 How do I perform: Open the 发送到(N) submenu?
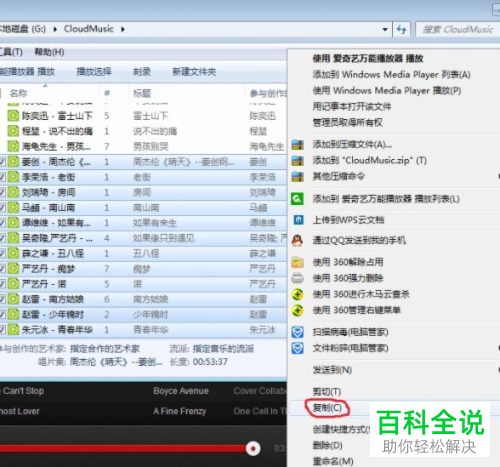tap(332, 370)
